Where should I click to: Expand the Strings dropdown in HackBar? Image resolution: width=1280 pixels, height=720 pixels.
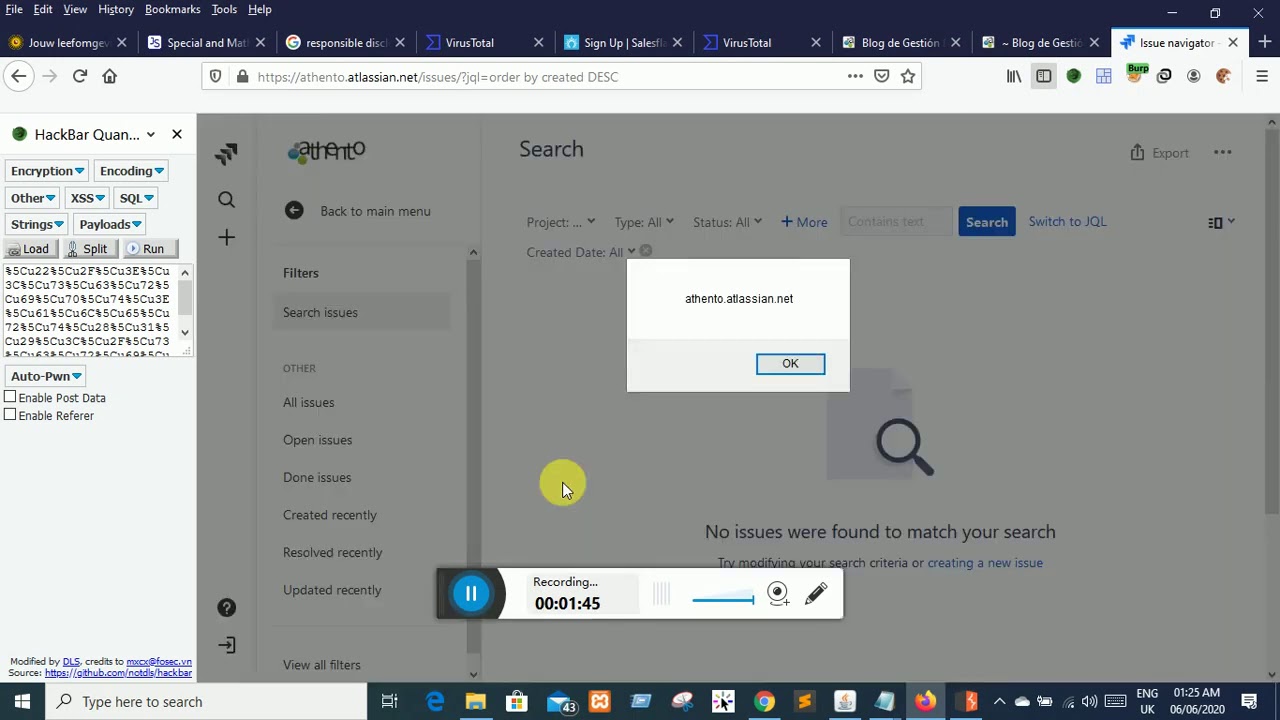coord(37,224)
